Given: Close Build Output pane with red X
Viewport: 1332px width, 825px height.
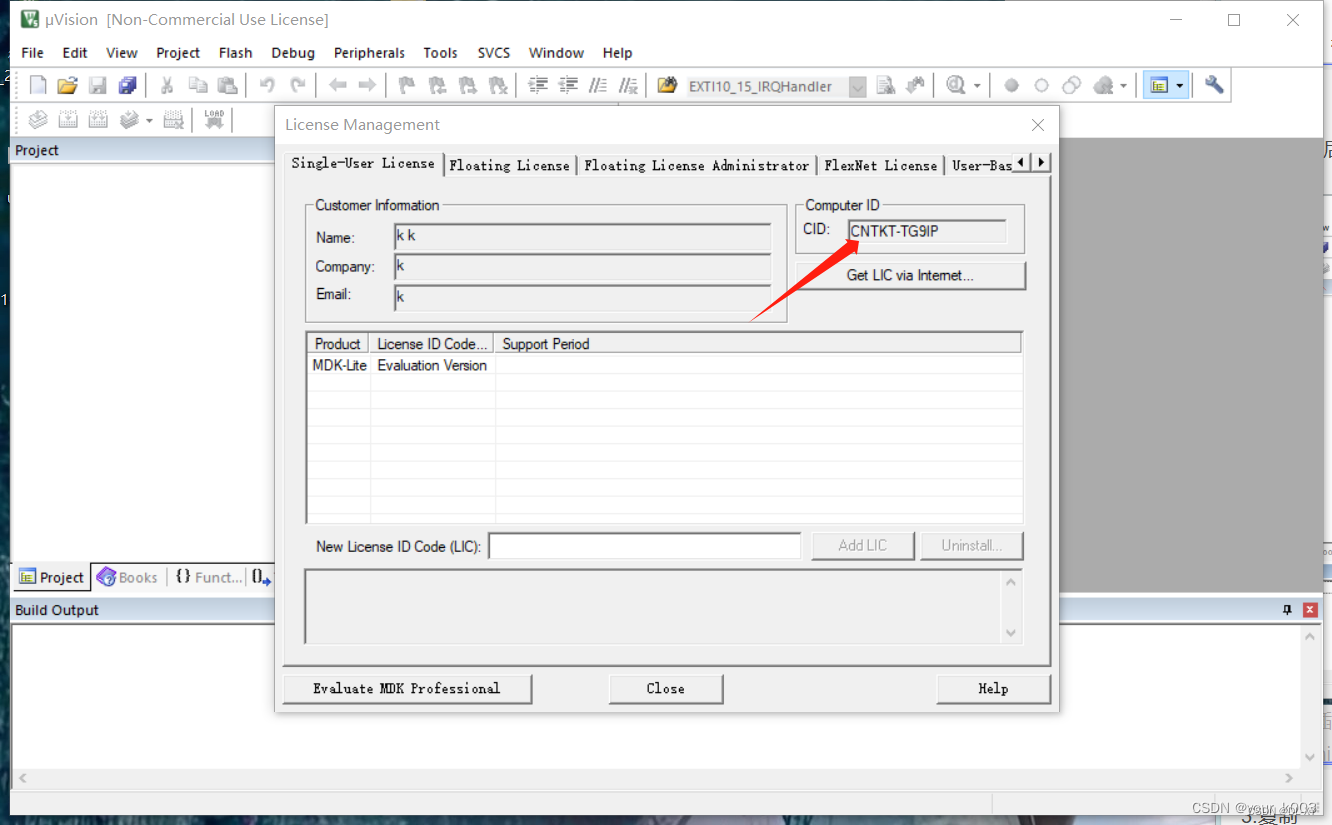Looking at the screenshot, I should 1311,610.
